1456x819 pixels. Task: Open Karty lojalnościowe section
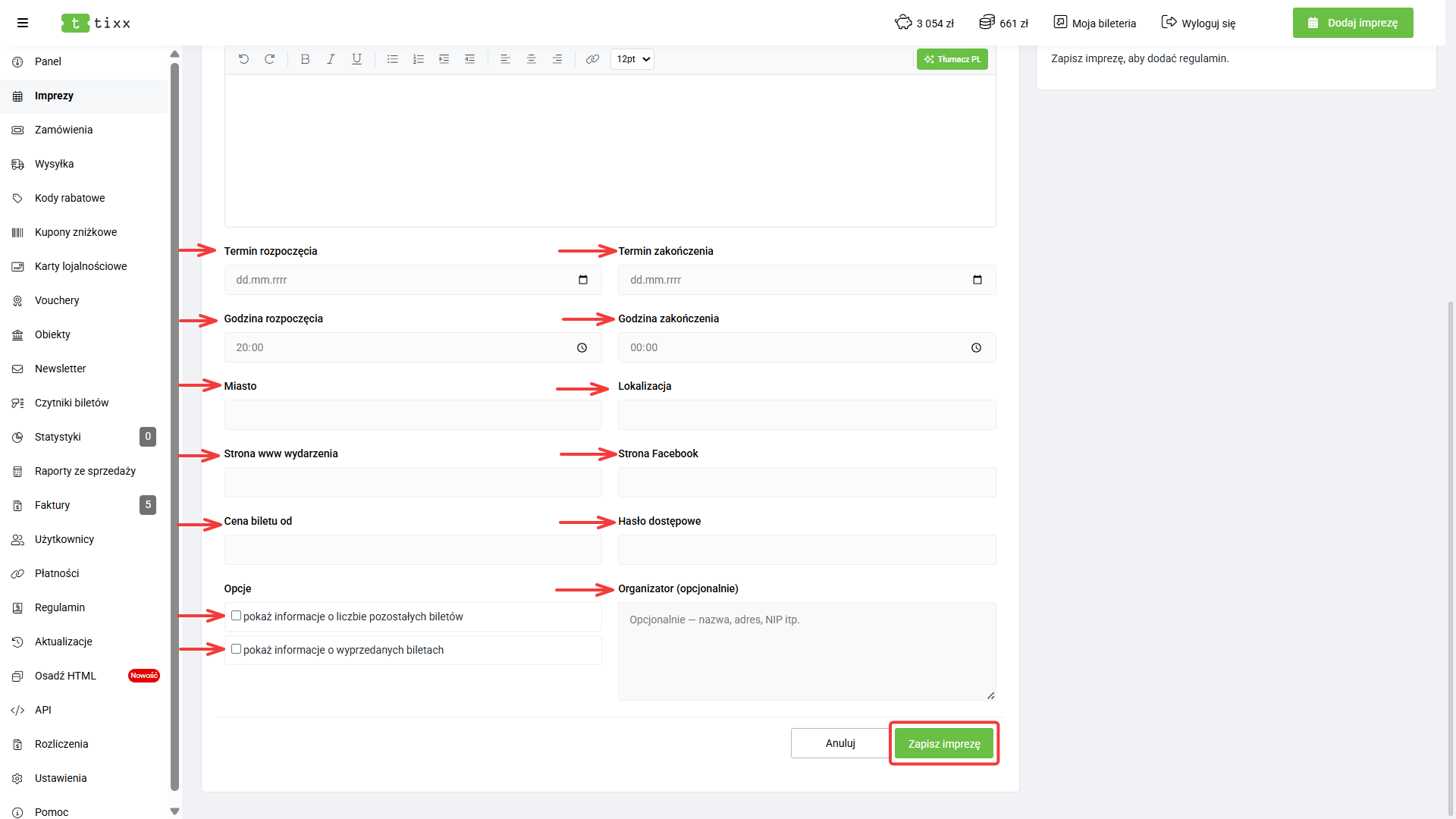83,266
